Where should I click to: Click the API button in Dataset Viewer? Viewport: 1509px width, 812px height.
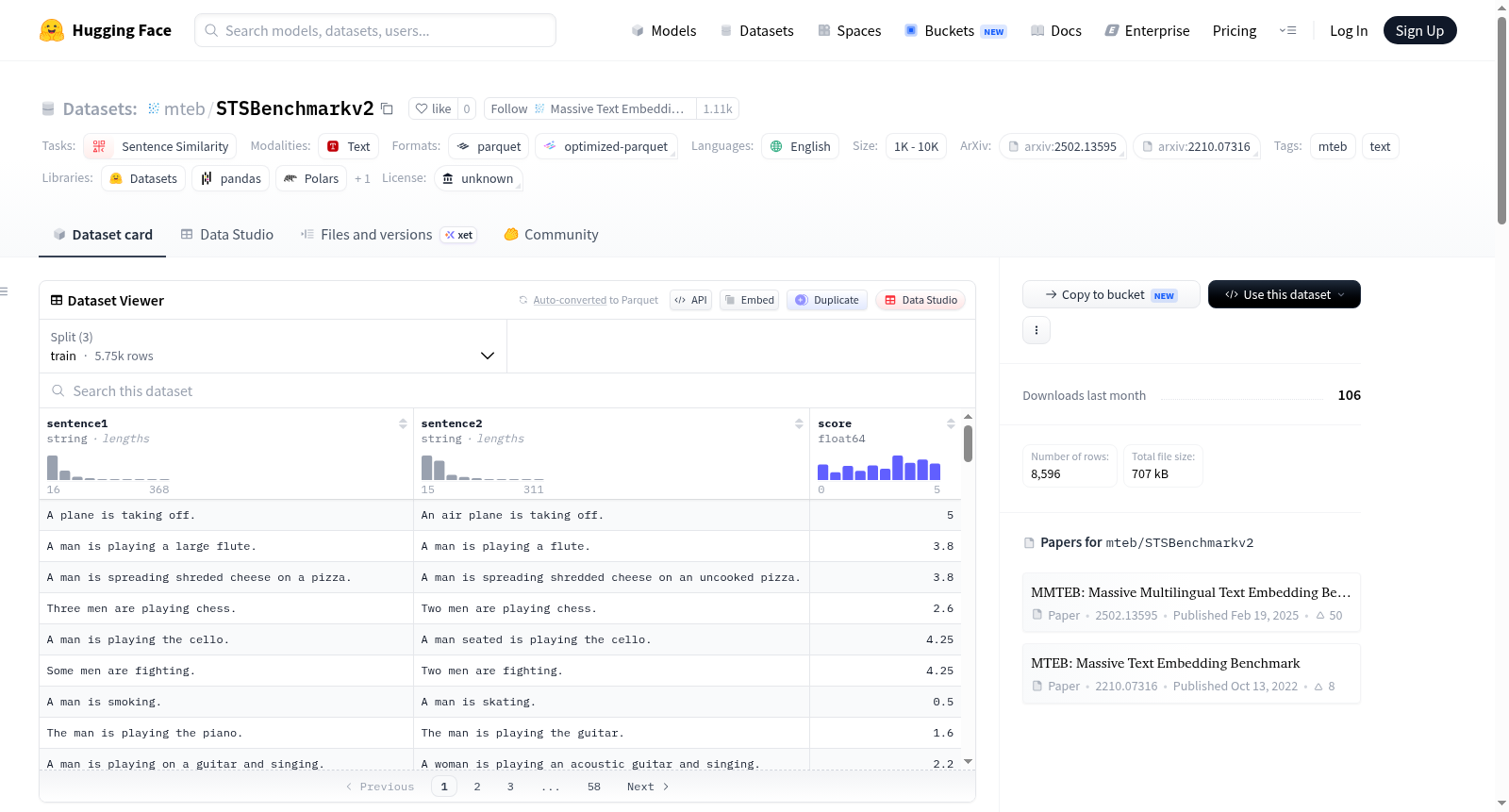click(x=690, y=300)
